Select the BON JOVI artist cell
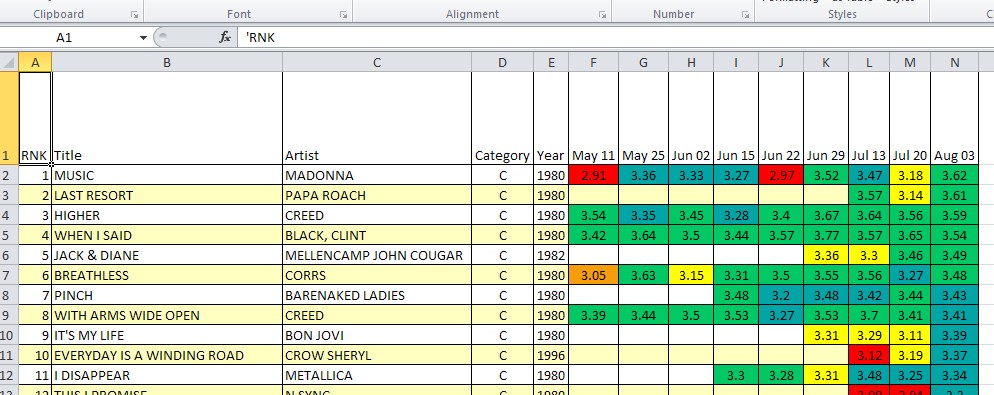The image size is (994, 395). pos(377,335)
